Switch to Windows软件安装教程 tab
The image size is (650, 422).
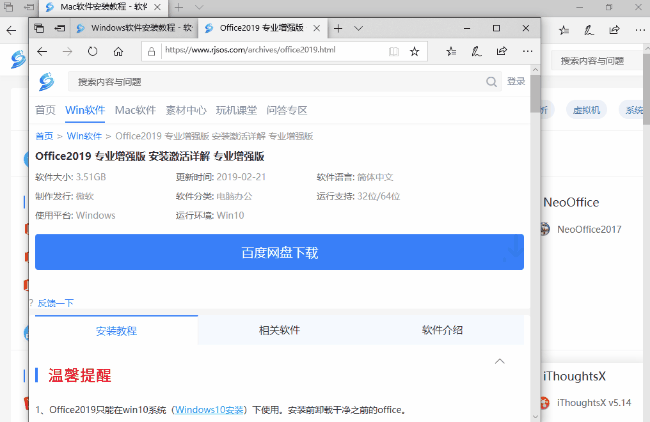134,28
